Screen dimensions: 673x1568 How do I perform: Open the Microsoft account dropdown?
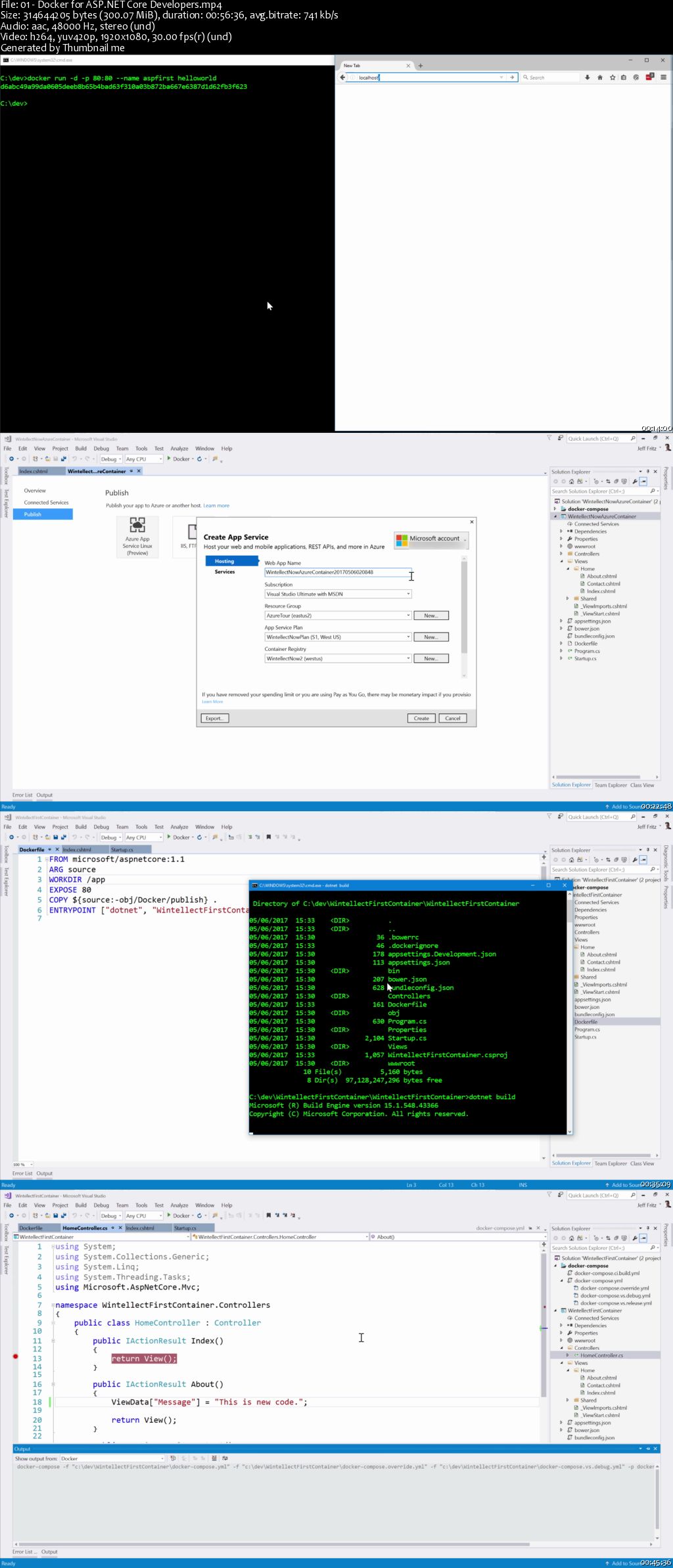pyautogui.click(x=431, y=540)
